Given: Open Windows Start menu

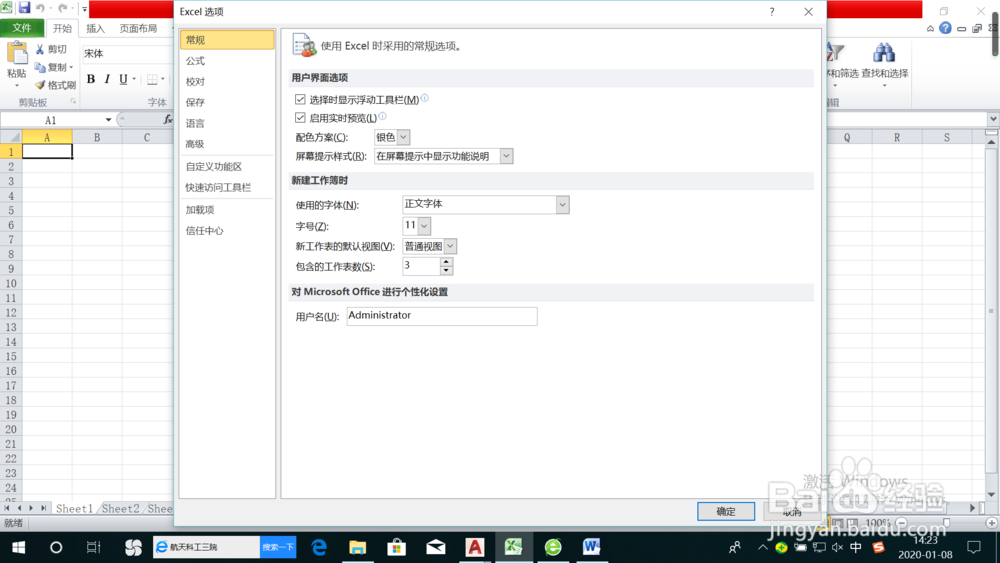Looking at the screenshot, I should tap(18, 547).
